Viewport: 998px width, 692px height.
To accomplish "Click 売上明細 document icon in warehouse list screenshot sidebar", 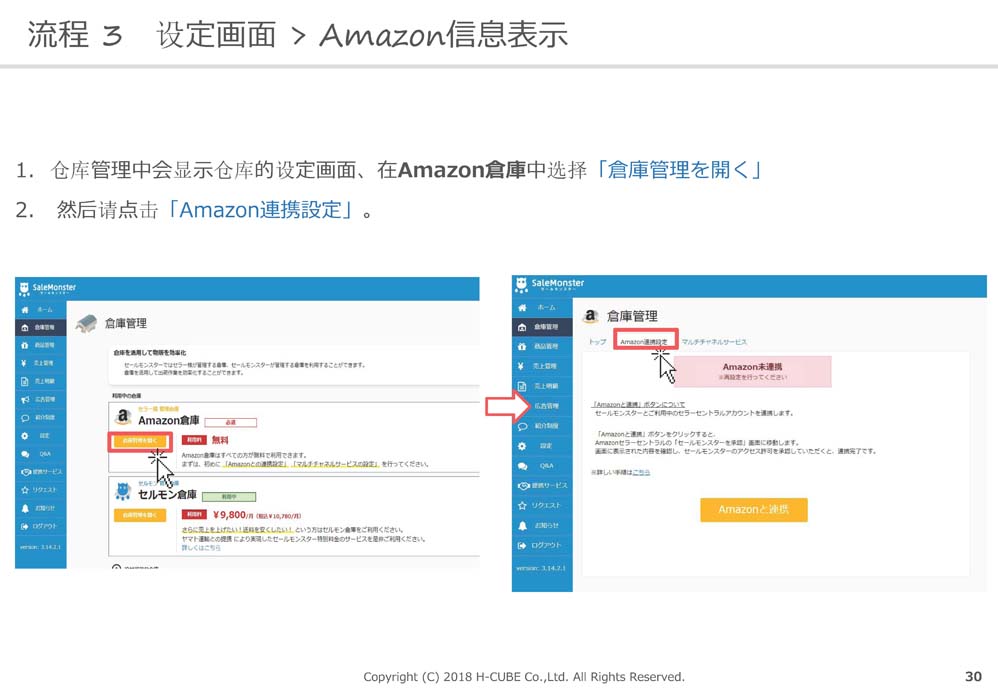I will coord(25,381).
